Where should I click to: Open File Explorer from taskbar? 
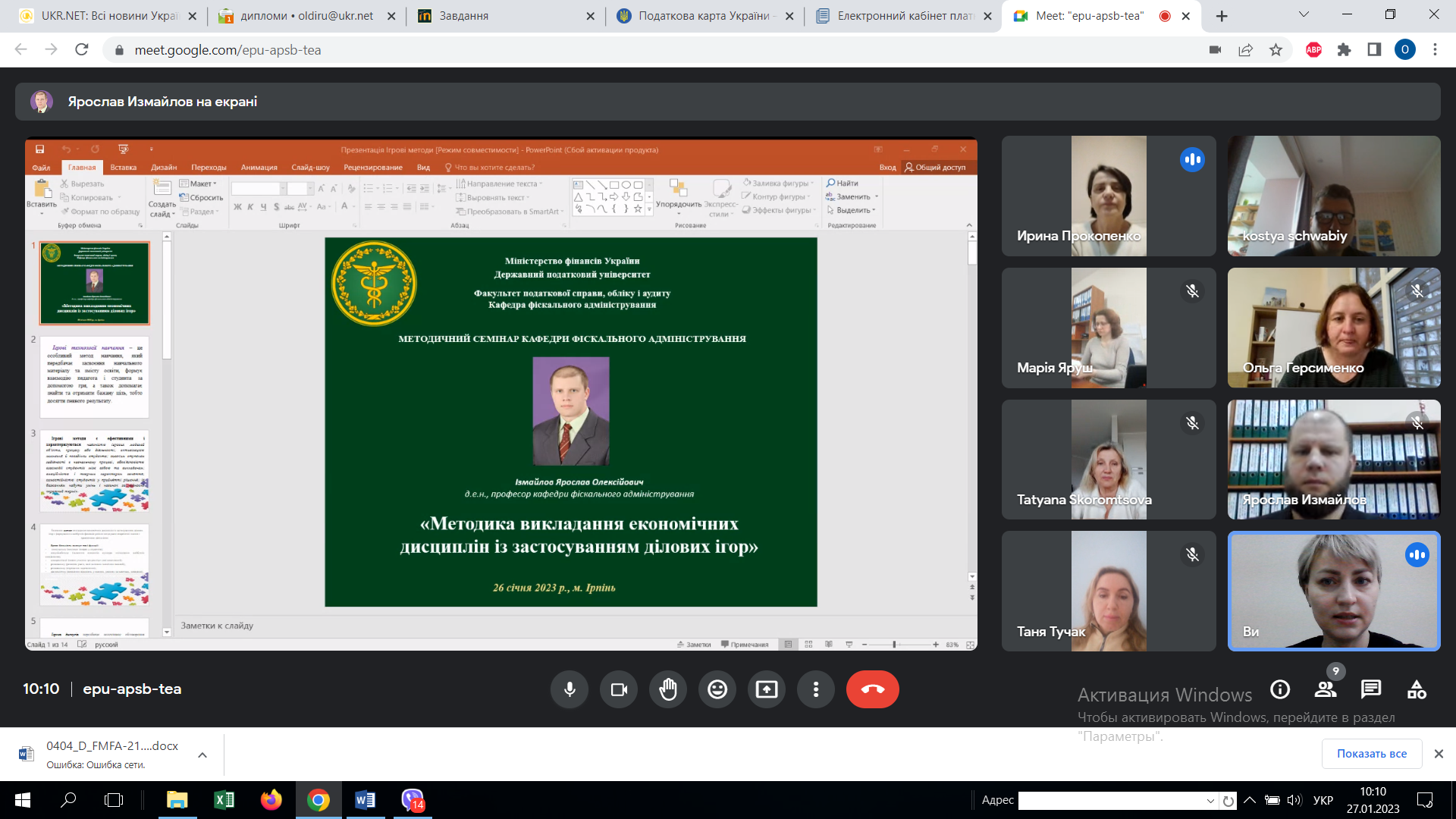pos(177,800)
